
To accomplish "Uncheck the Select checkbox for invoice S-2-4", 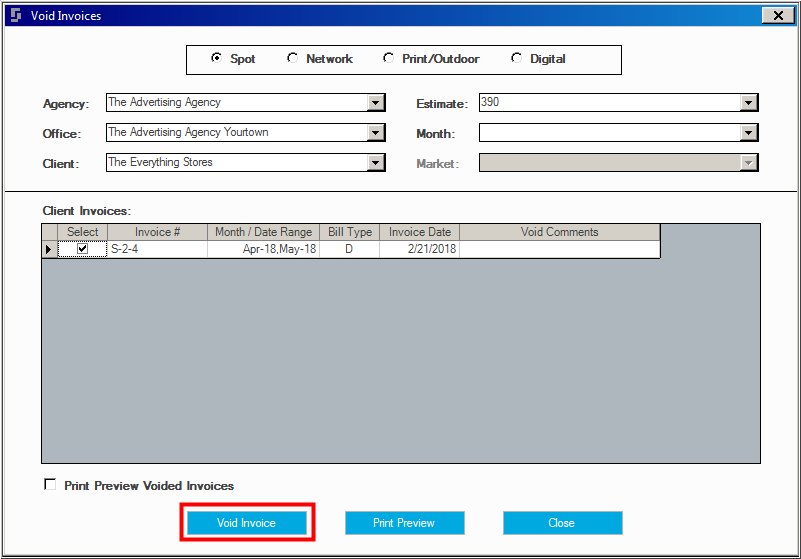I will coord(82,249).
